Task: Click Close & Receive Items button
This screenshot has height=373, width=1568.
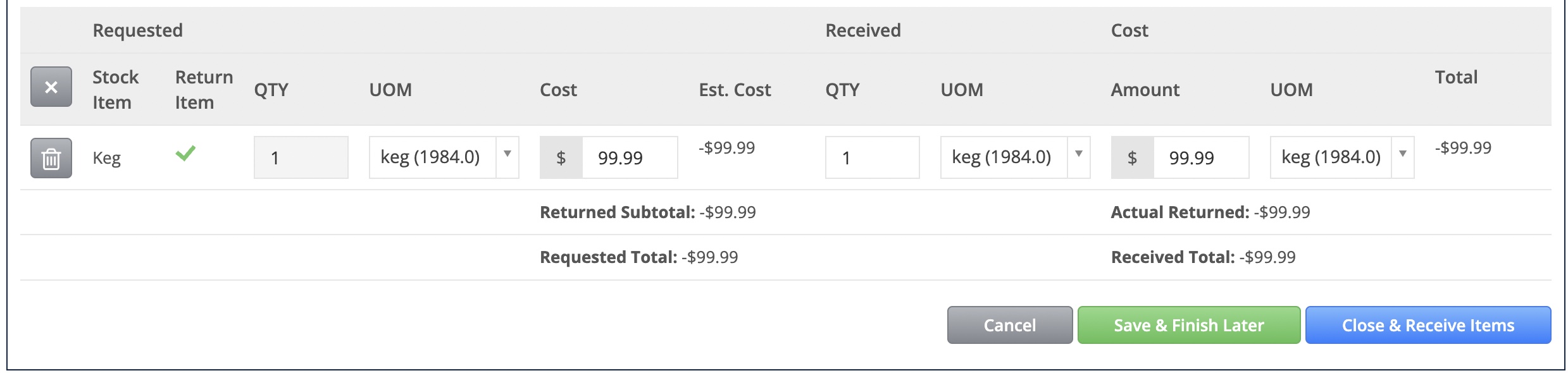Action: click(x=1428, y=326)
